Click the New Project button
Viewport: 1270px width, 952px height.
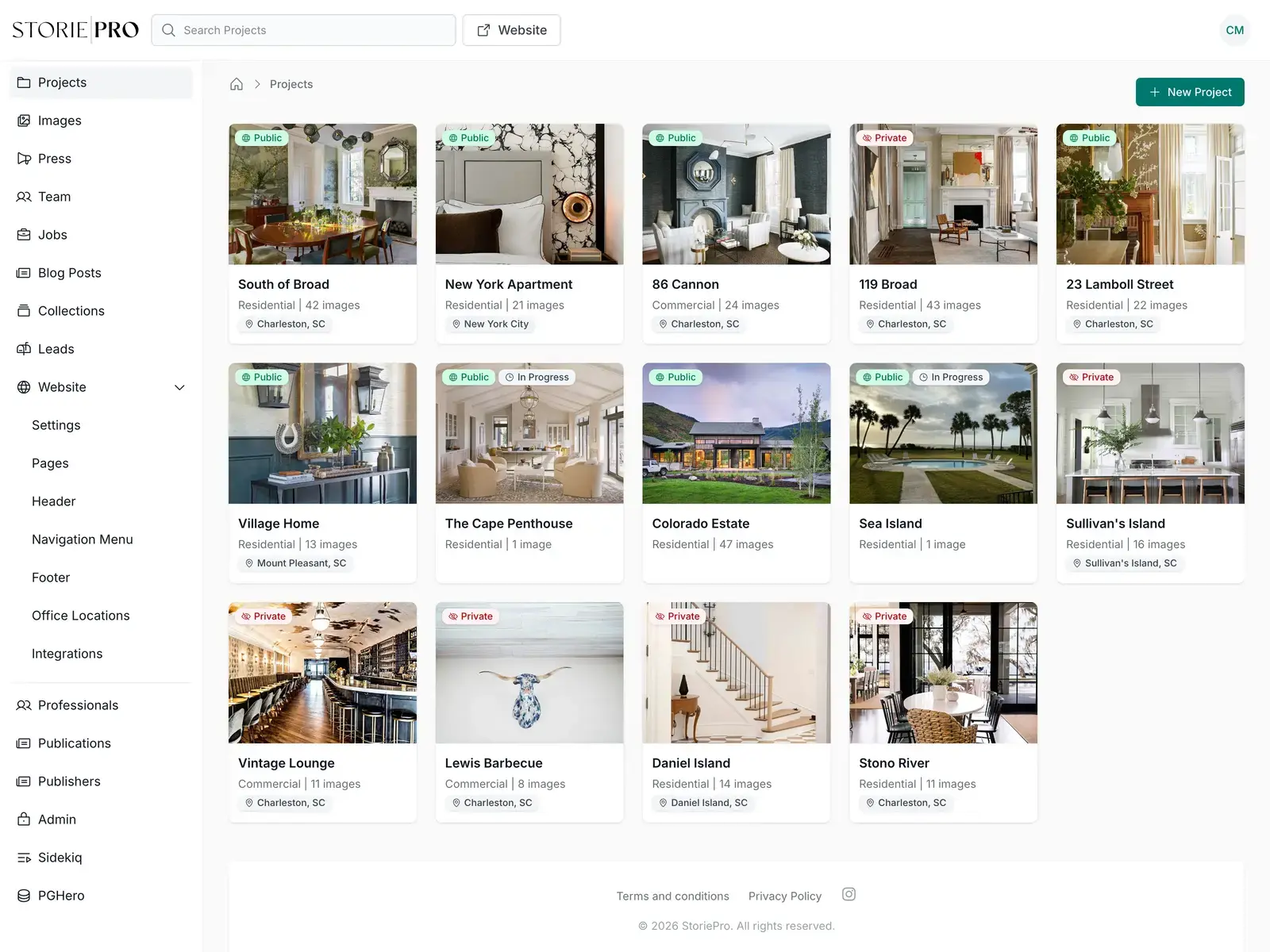1189,92
